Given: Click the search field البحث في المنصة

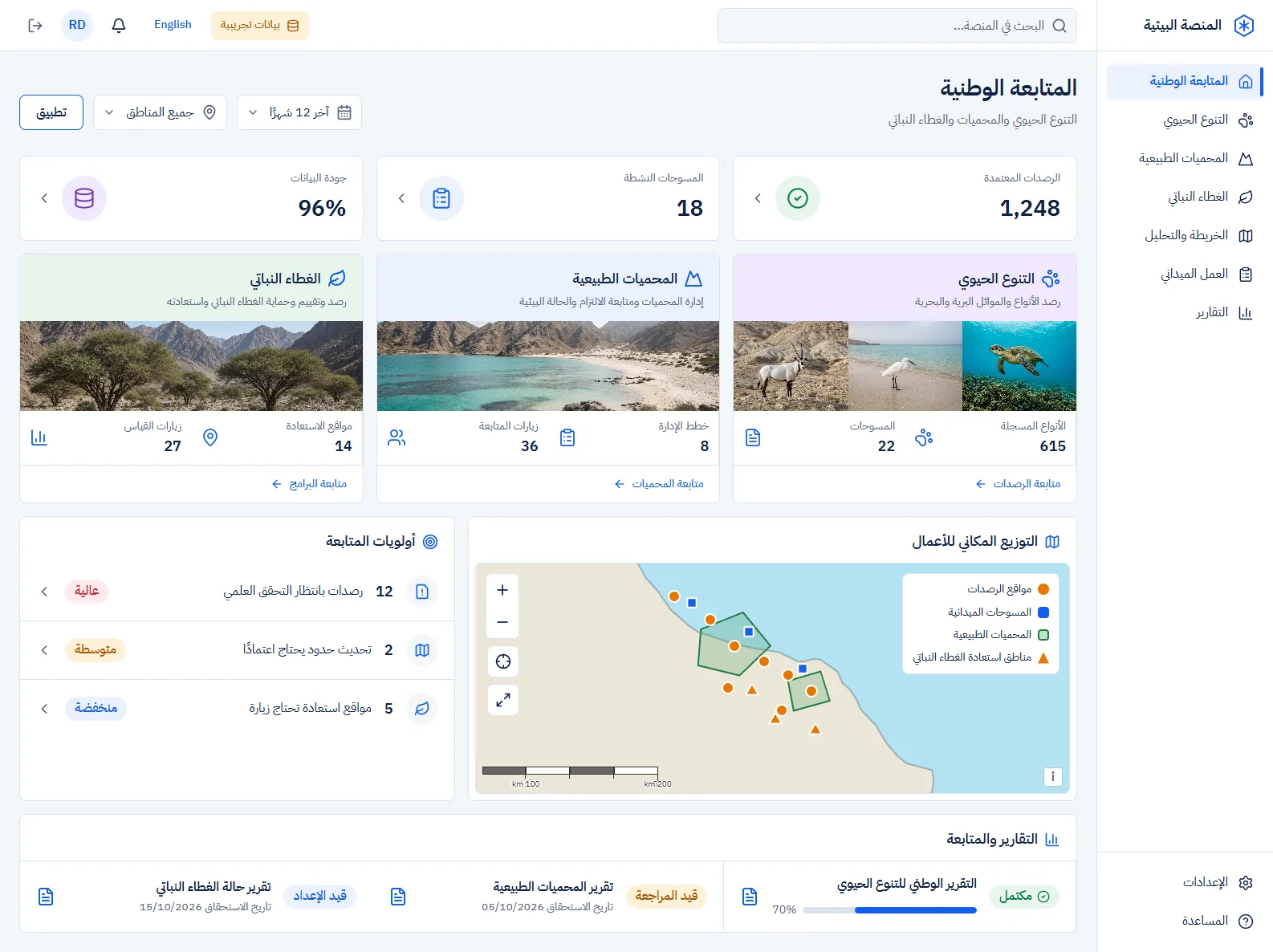Looking at the screenshot, I should 897,26.
